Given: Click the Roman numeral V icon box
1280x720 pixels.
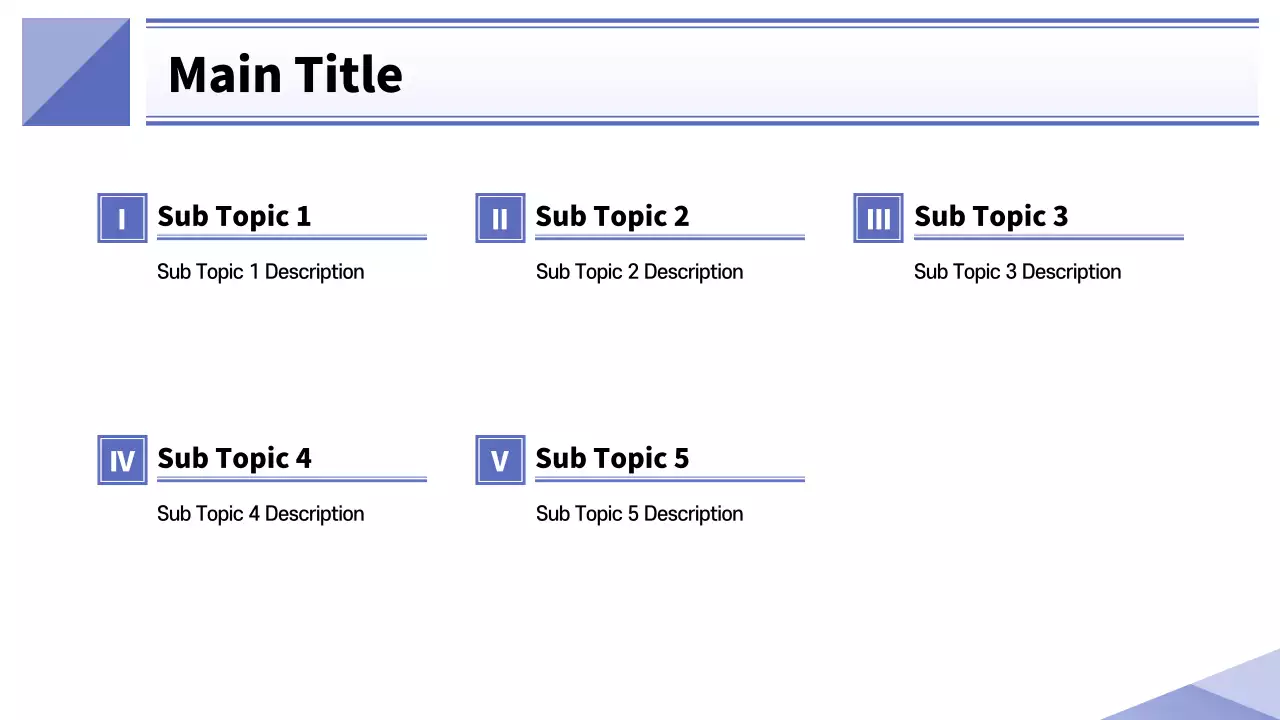Looking at the screenshot, I should pyautogui.click(x=500, y=460).
